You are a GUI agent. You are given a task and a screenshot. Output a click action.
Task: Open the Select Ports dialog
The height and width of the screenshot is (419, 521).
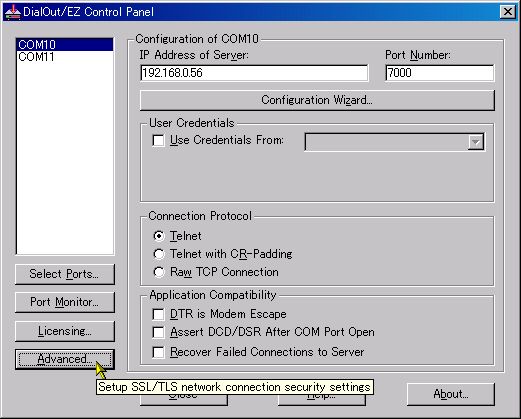(x=65, y=274)
